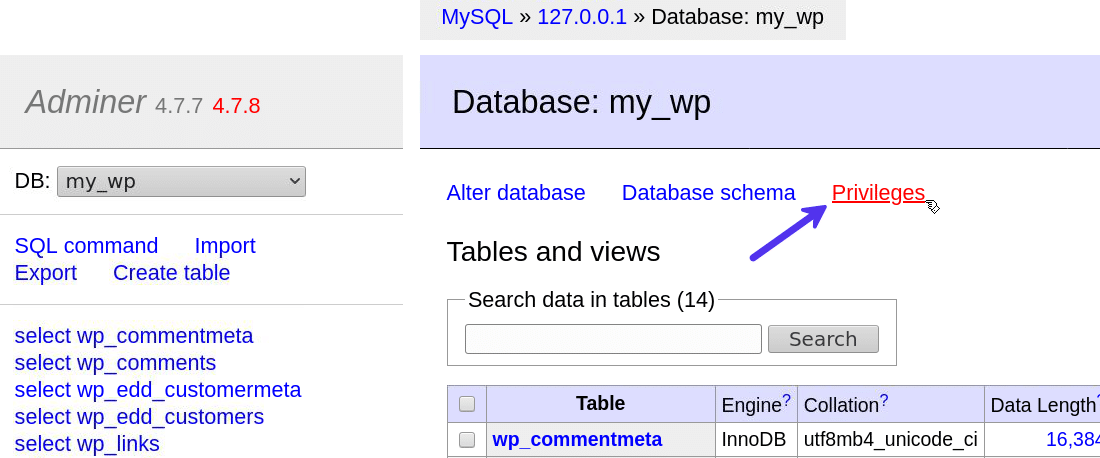Open the SQL command page
1100x458 pixels.
(x=86, y=246)
